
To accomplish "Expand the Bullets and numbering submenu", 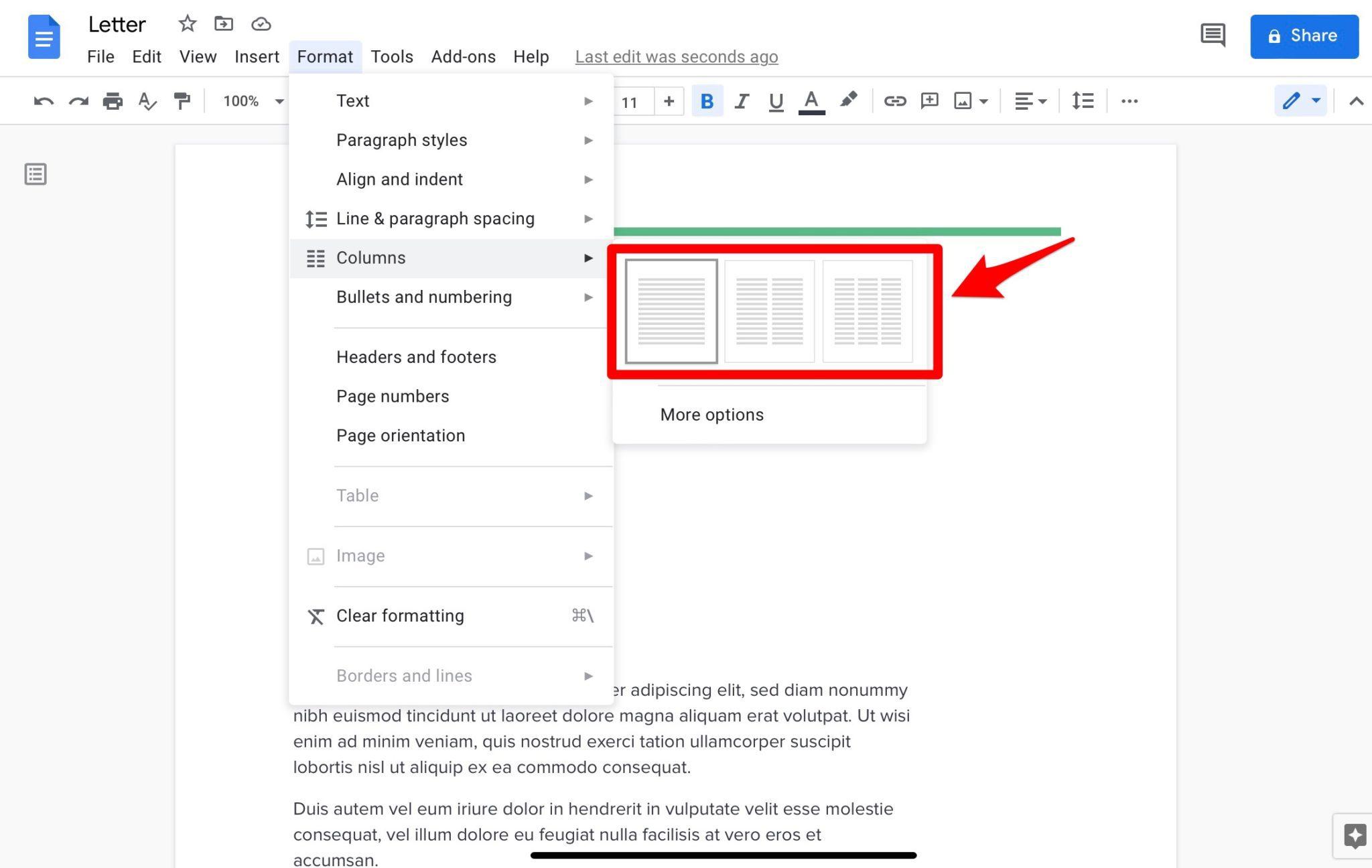I will coord(424,297).
